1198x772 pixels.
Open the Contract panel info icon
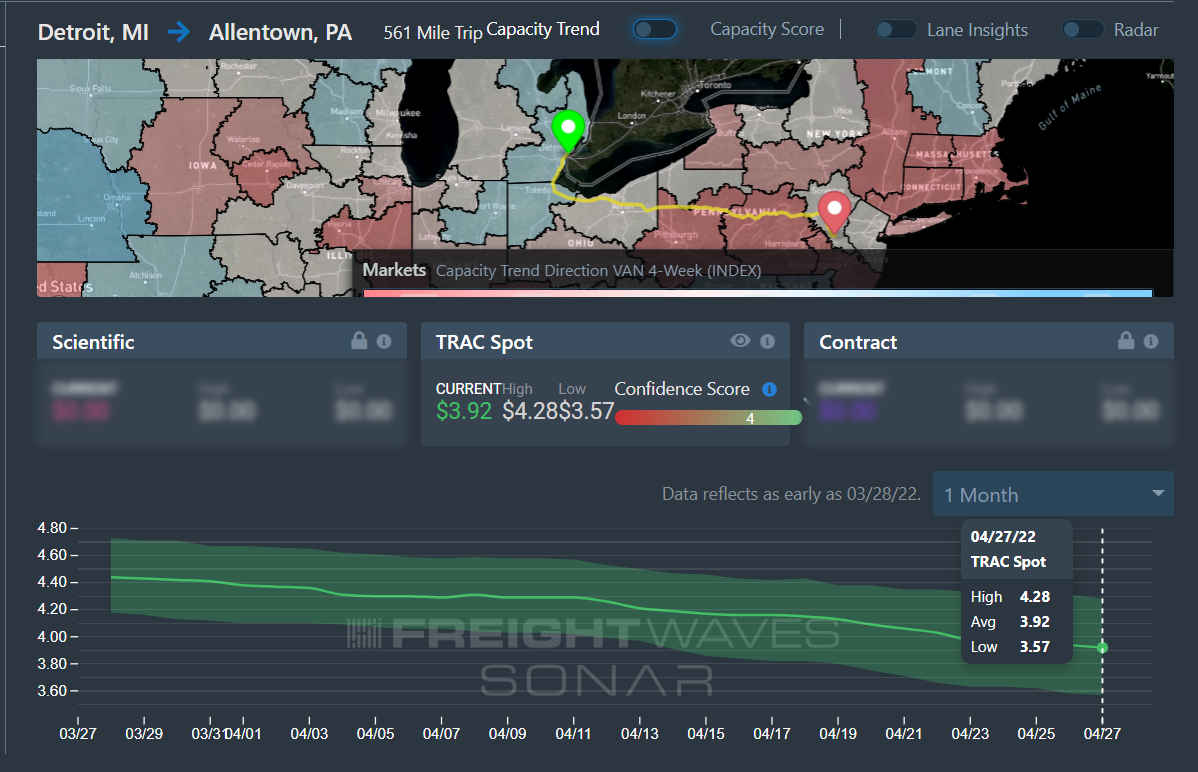pos(1151,342)
